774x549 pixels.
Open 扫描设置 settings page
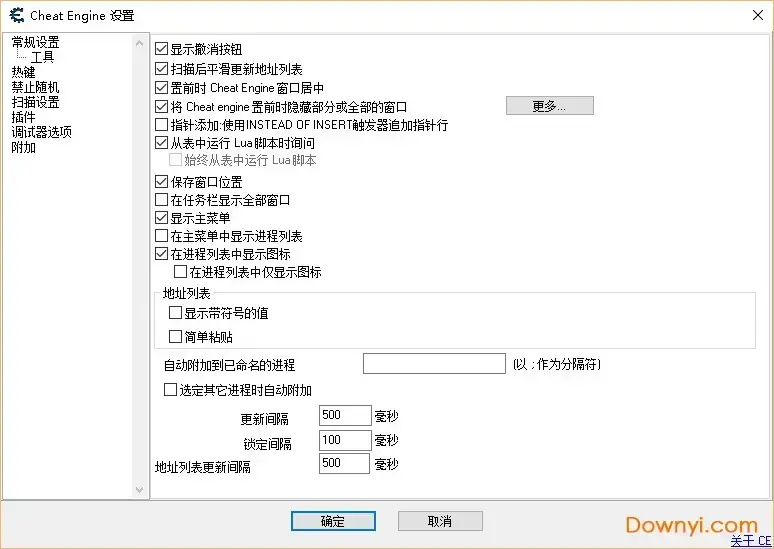point(36,102)
